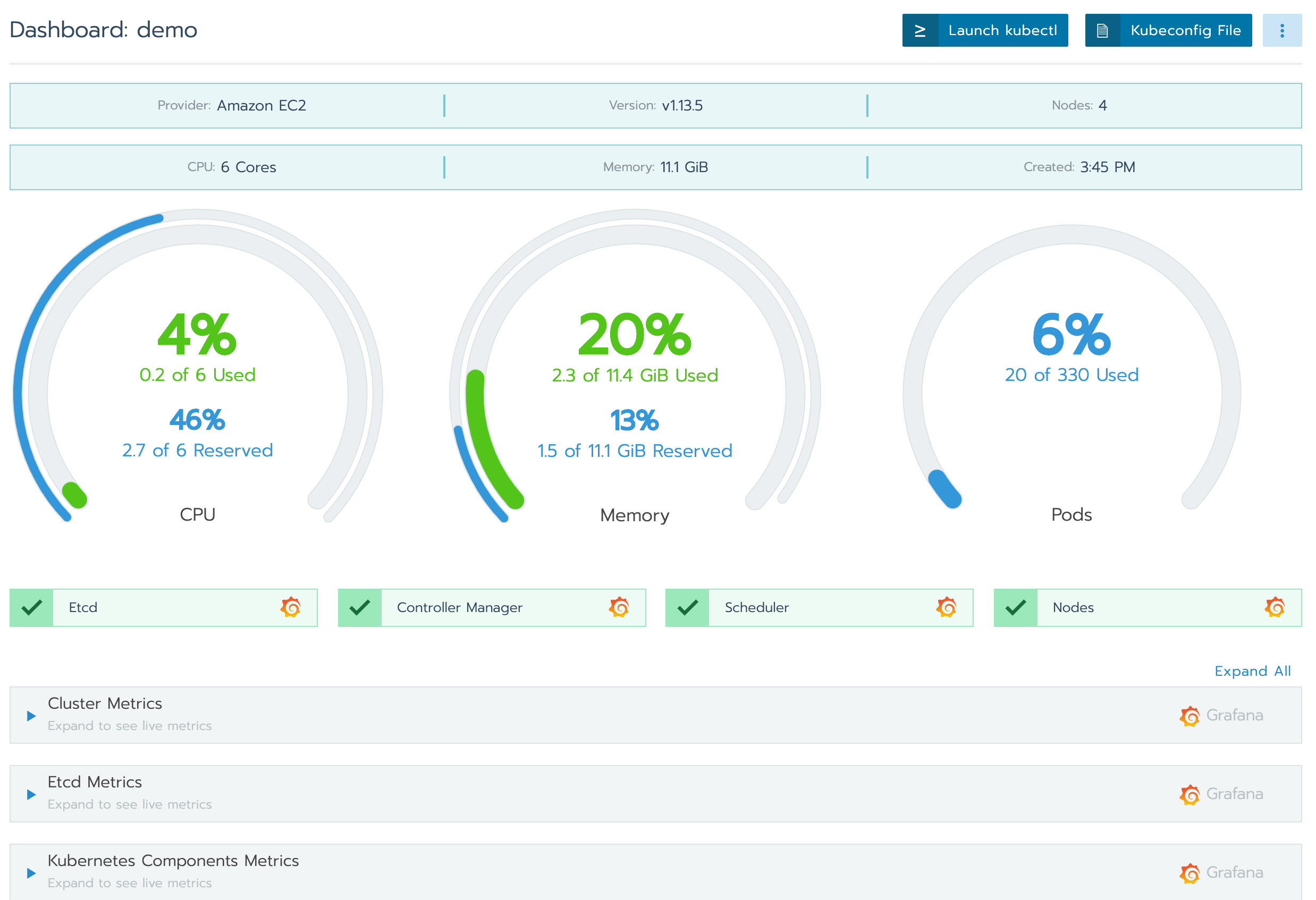Click the terminal icon on Launch kubectl
The height and width of the screenshot is (900, 1316).
(x=921, y=30)
